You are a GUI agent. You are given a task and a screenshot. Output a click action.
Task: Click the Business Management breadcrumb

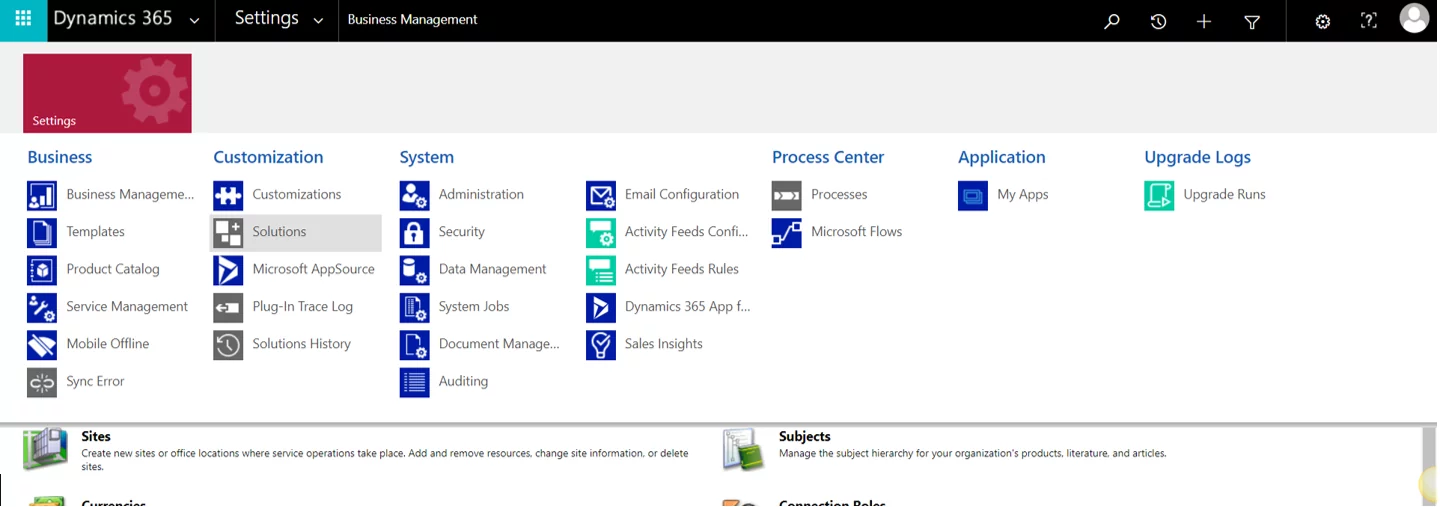coord(412,20)
